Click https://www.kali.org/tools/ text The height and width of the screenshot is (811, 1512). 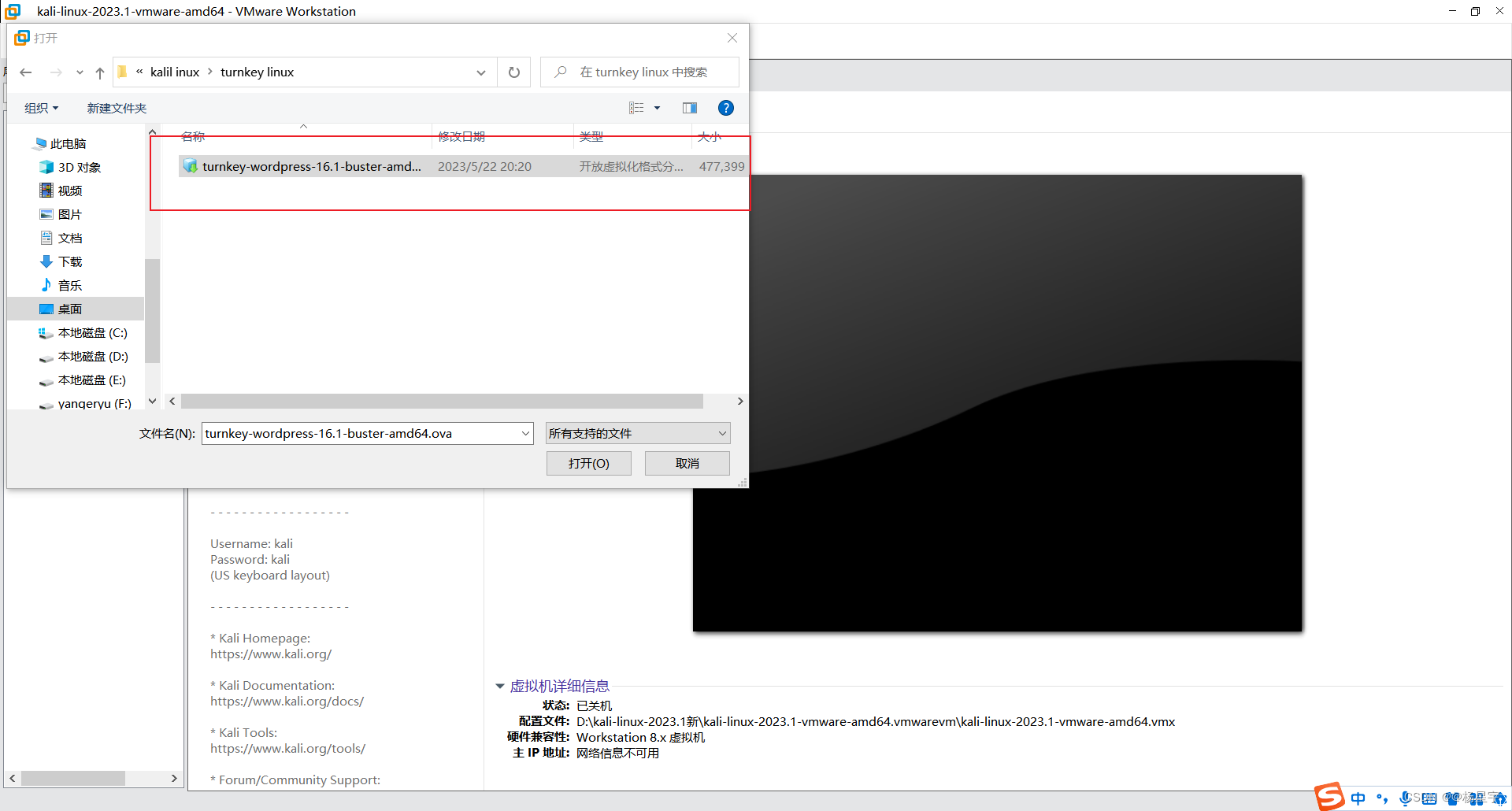[287, 748]
